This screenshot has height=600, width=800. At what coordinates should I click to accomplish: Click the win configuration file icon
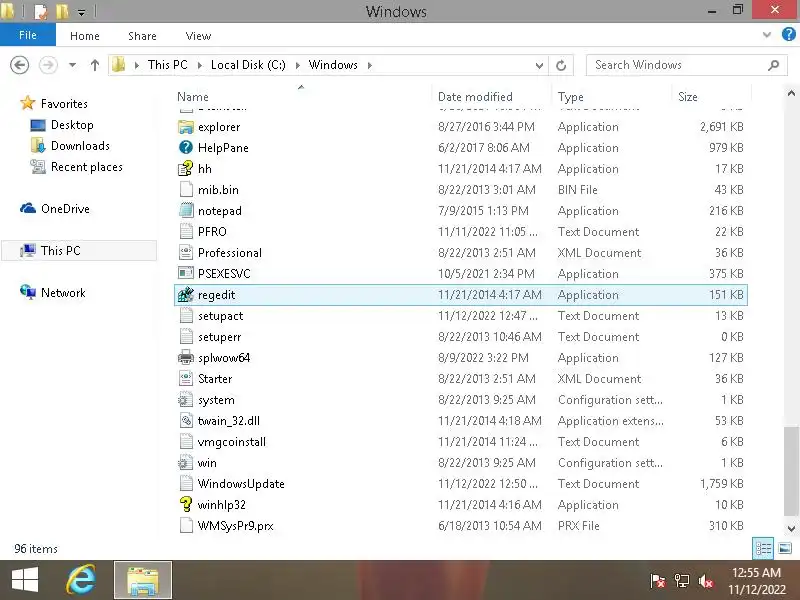click(186, 463)
